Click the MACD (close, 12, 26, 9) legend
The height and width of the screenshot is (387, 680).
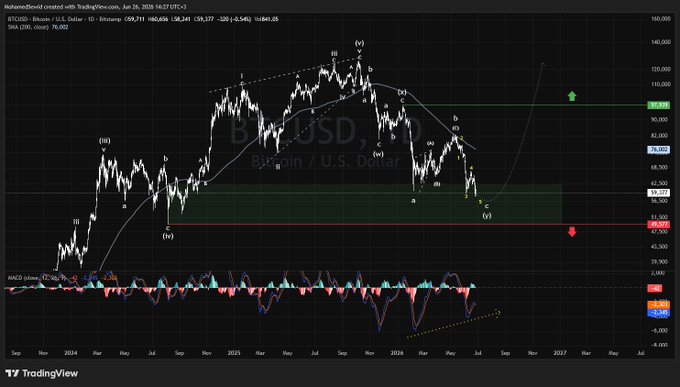click(x=37, y=278)
